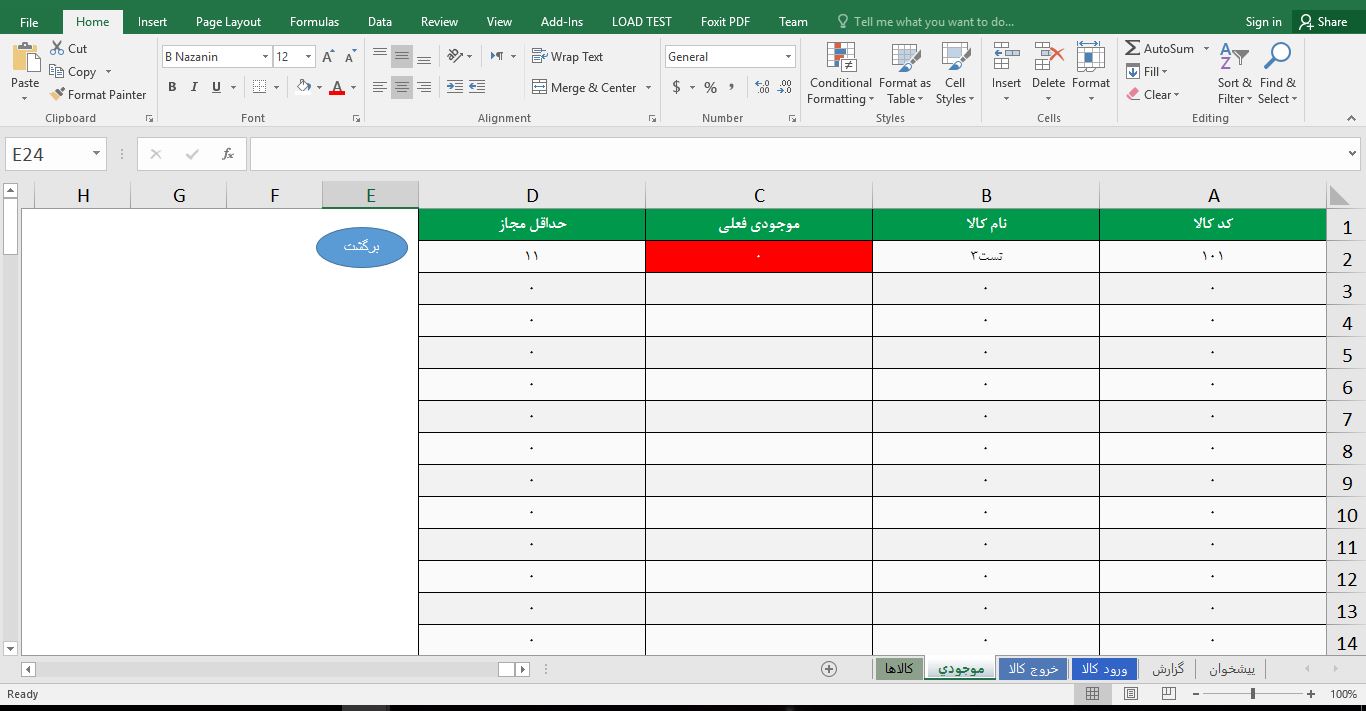
Task: Open Conditional Formatting menu
Action: point(841,74)
